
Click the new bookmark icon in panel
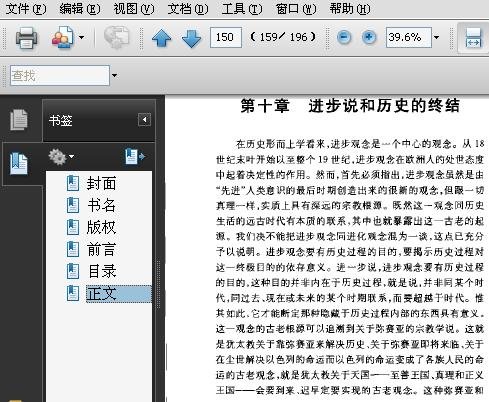pyautogui.click(x=135, y=156)
